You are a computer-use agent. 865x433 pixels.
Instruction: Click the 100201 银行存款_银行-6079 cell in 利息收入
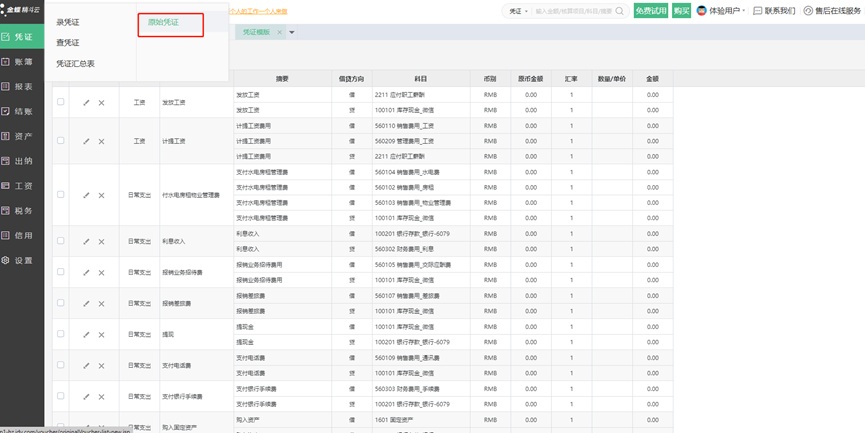[421, 234]
